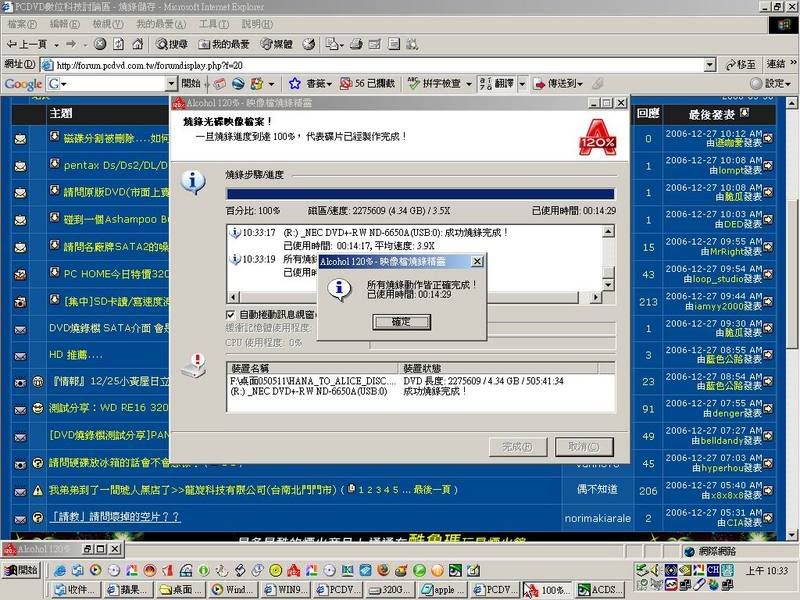Image resolution: width=800 pixels, height=600 pixels.
Task: Open the IE Help (說明) menu
Action: click(257, 23)
